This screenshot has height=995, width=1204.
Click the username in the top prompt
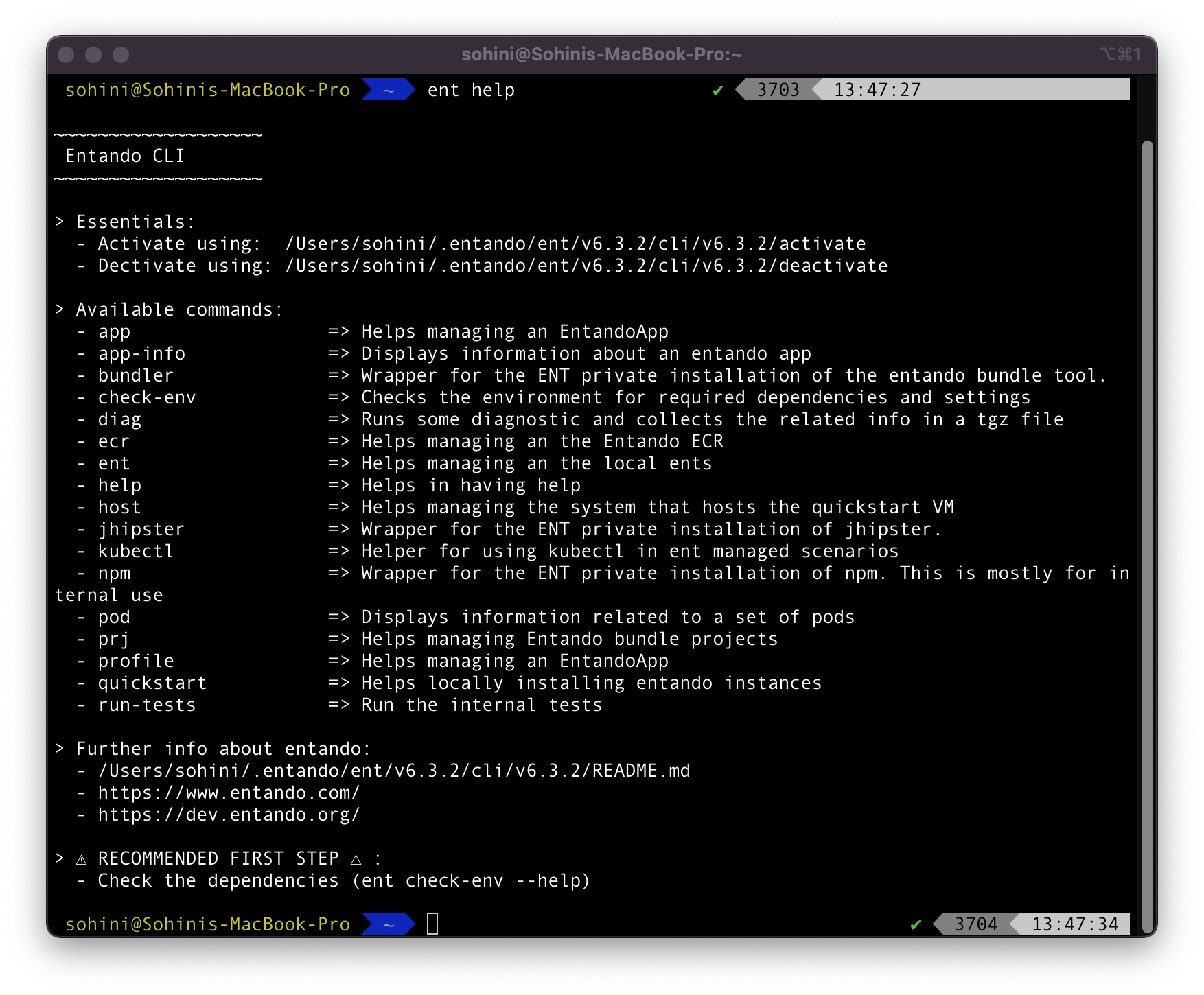(x=207, y=90)
